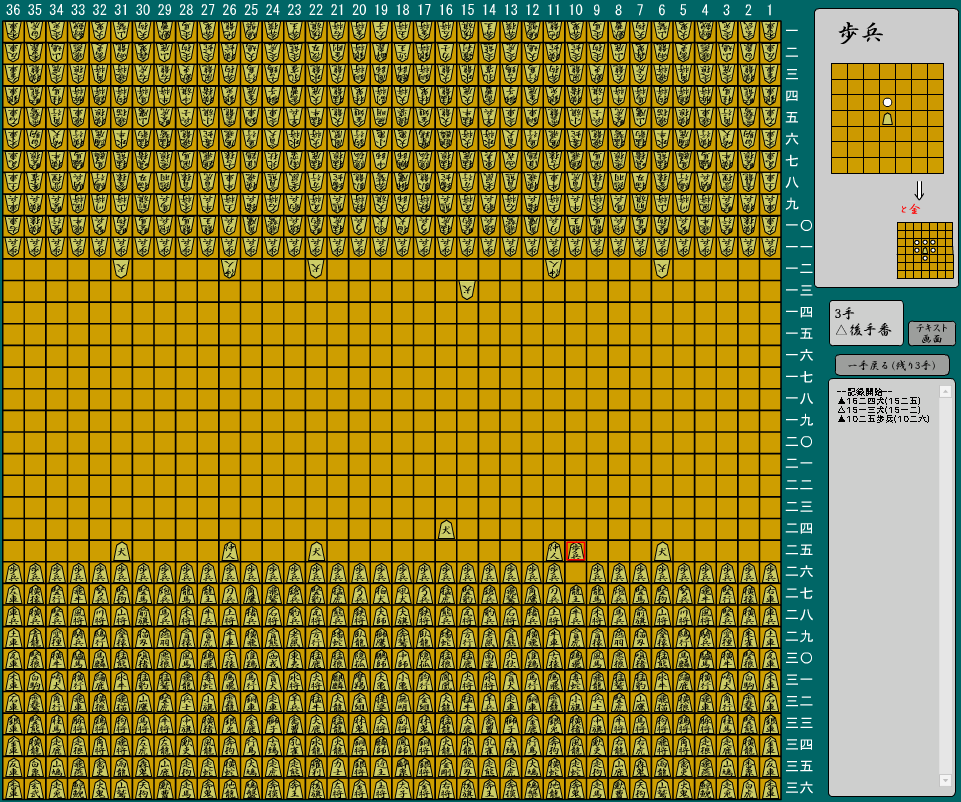
Task: Click White's advanced piece on rank 一三
Action: pyautogui.click(x=466, y=289)
